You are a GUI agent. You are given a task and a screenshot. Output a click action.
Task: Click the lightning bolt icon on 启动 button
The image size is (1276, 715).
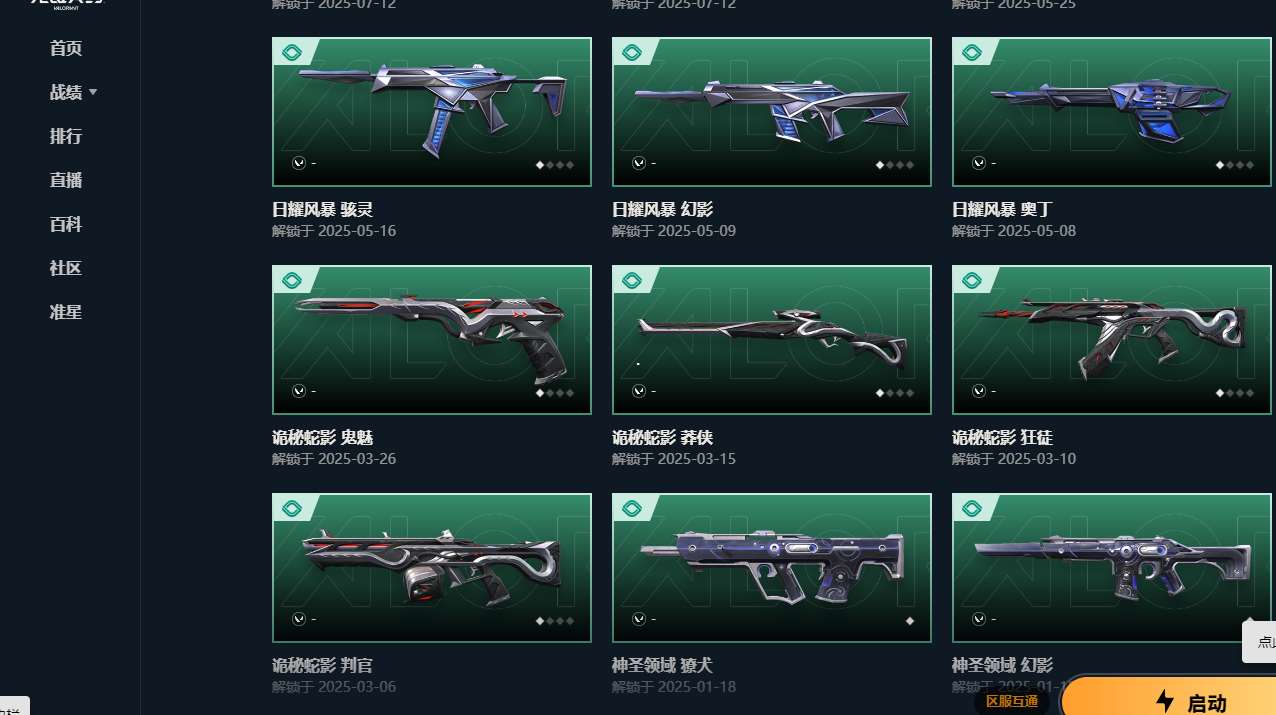(x=1164, y=701)
